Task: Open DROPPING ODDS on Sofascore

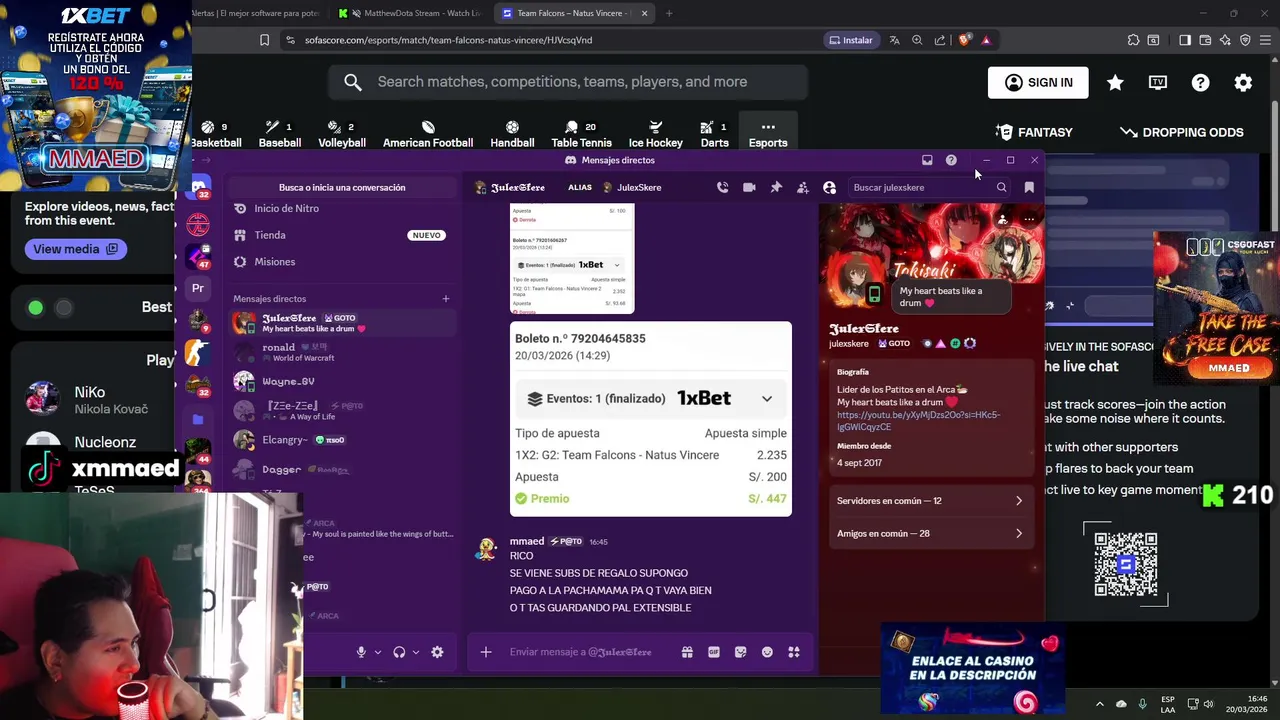Action: click(x=1182, y=132)
